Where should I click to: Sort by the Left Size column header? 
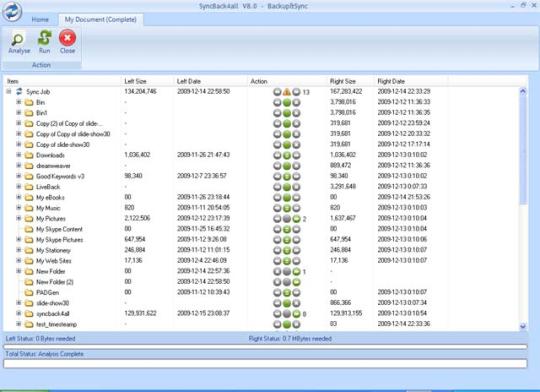pyautogui.click(x=148, y=81)
